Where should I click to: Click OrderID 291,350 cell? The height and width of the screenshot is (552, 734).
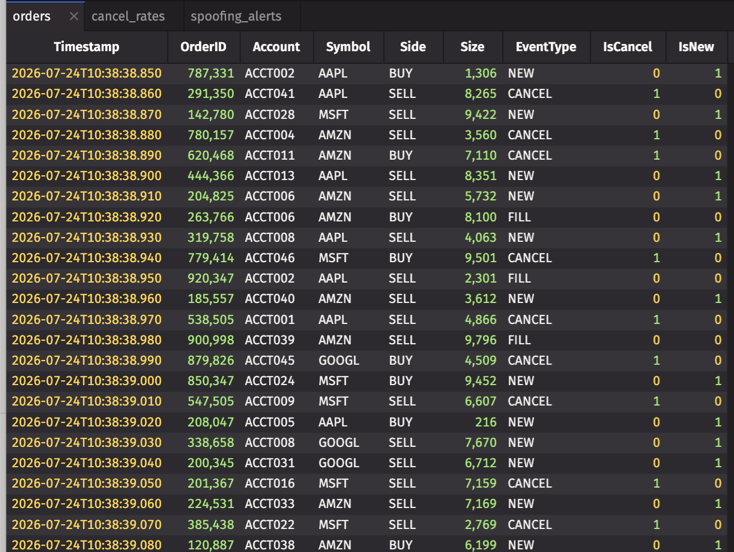click(203, 94)
